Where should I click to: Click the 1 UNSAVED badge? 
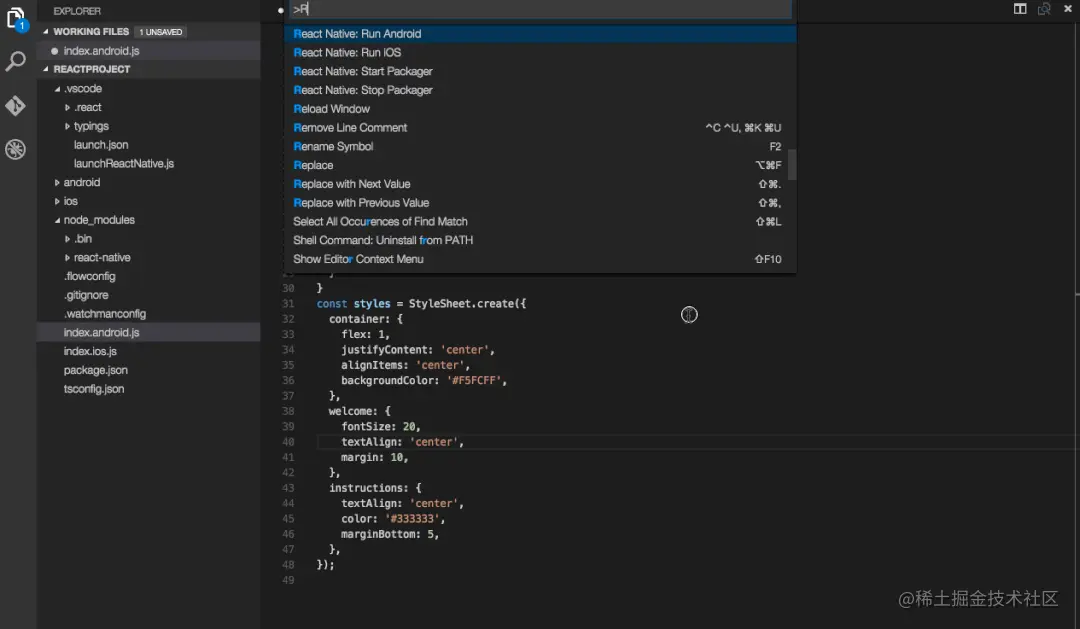pos(160,32)
